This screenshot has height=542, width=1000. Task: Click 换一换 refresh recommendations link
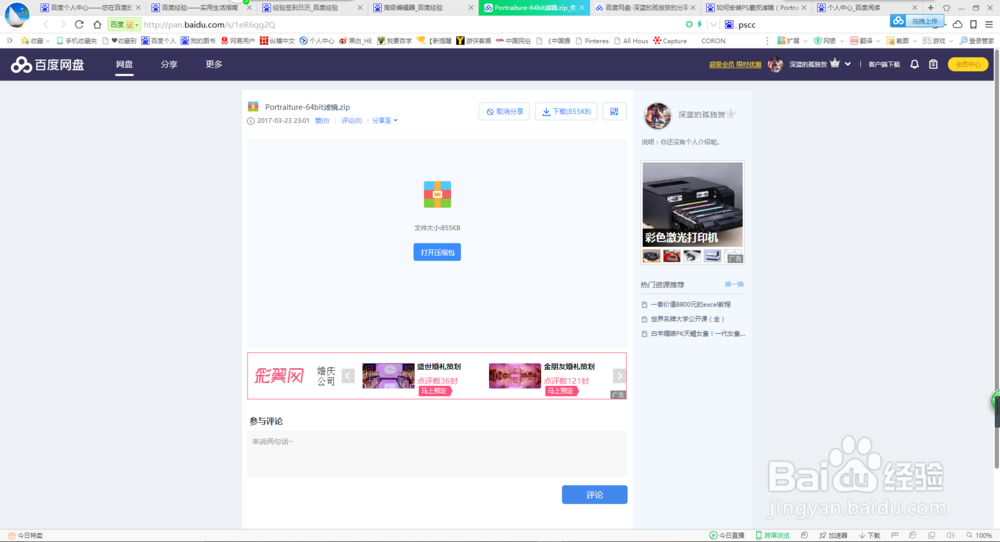[x=734, y=284]
